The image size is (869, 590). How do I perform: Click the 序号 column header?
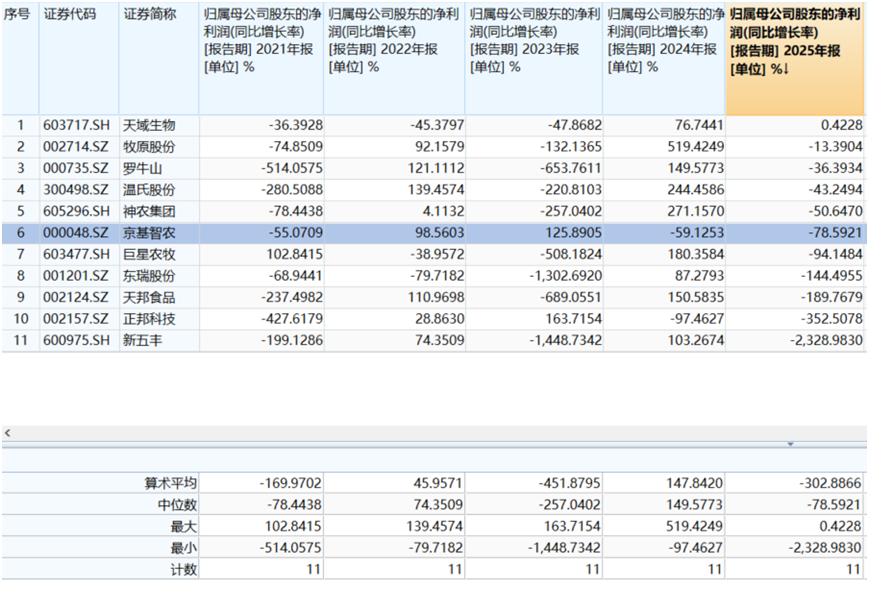coord(21,59)
